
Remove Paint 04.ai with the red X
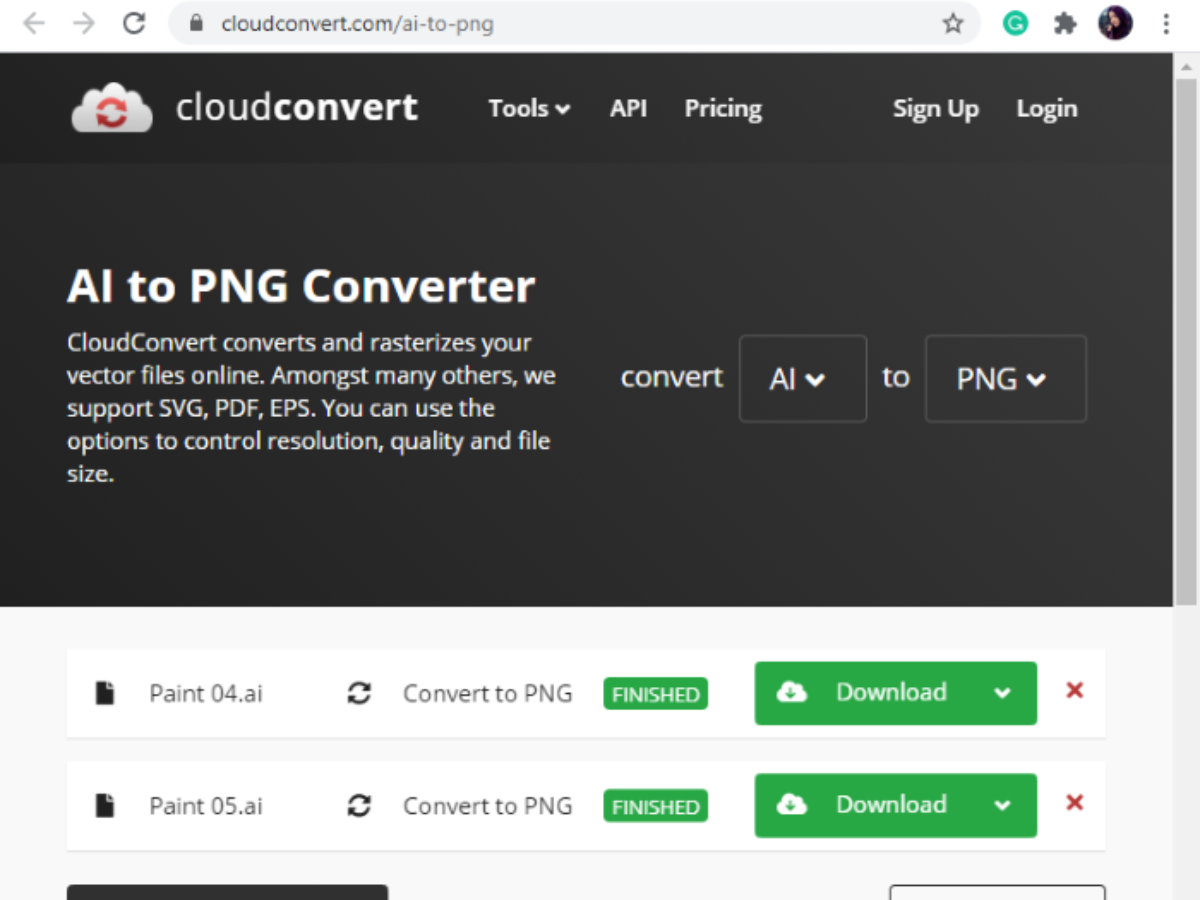click(x=1075, y=690)
